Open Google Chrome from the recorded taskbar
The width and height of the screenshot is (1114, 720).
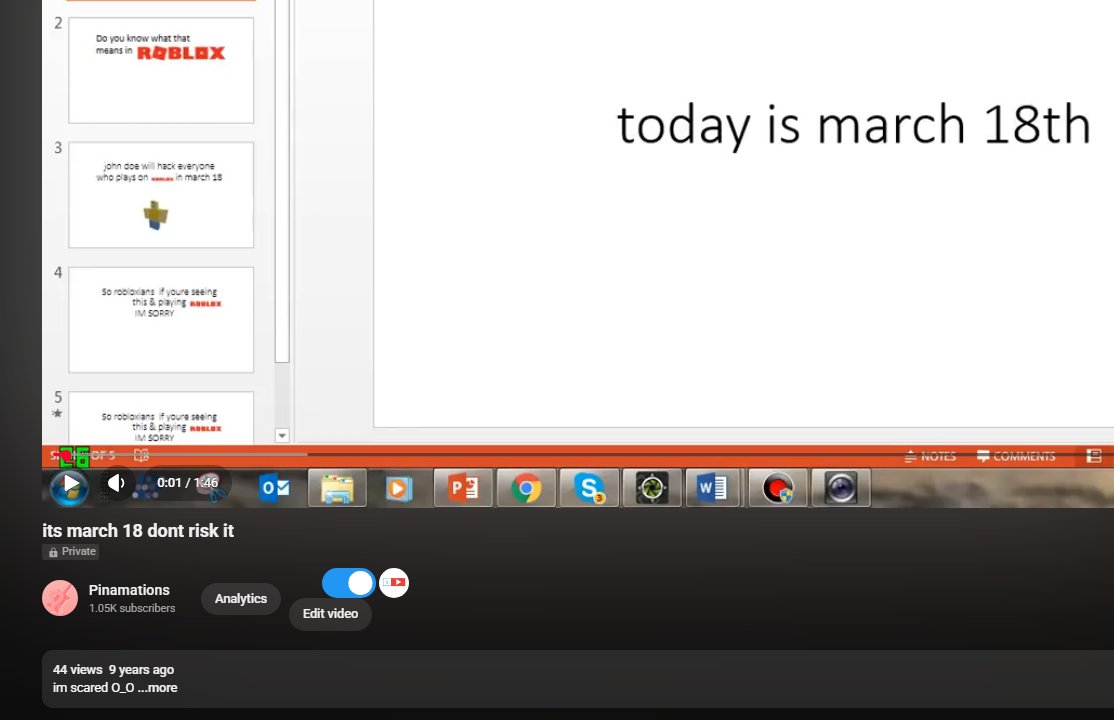[x=526, y=488]
